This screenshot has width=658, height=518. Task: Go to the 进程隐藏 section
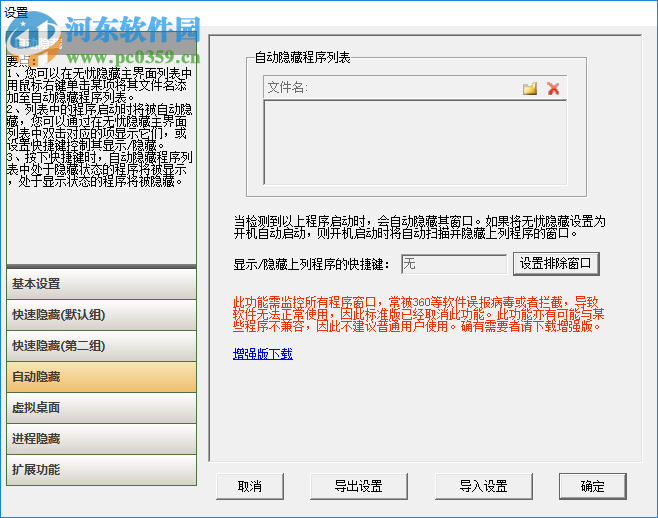[x=102, y=439]
